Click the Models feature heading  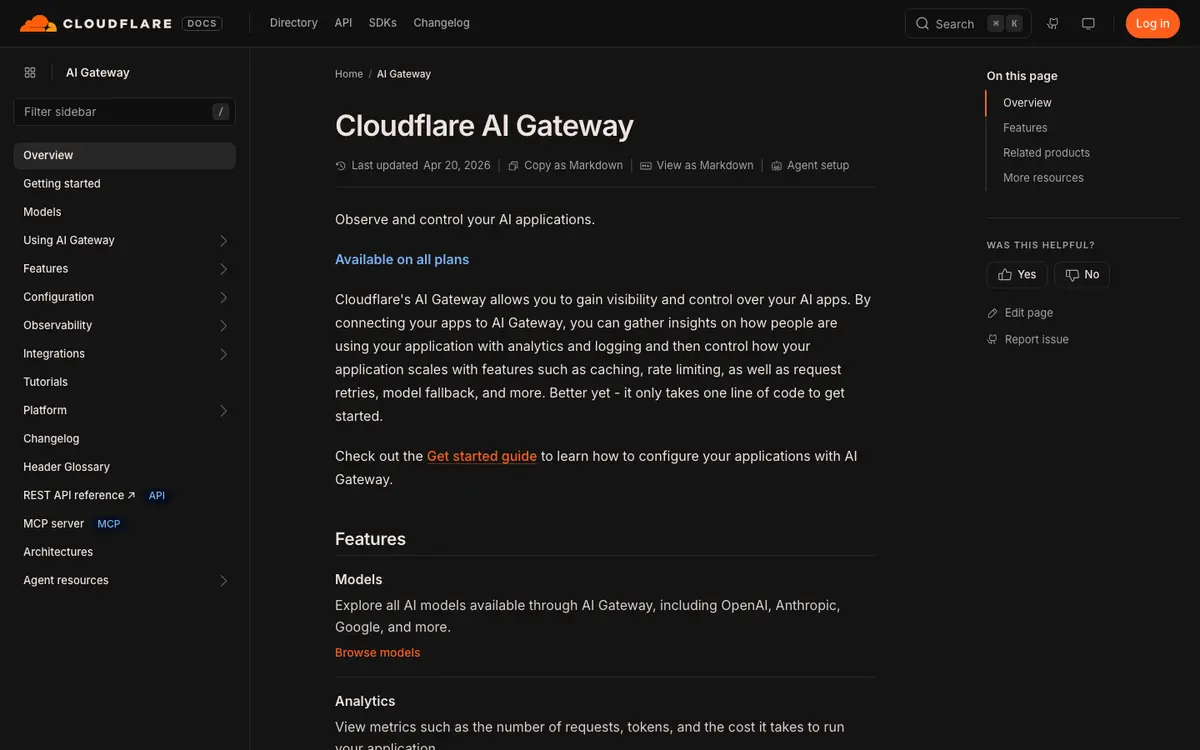359,580
